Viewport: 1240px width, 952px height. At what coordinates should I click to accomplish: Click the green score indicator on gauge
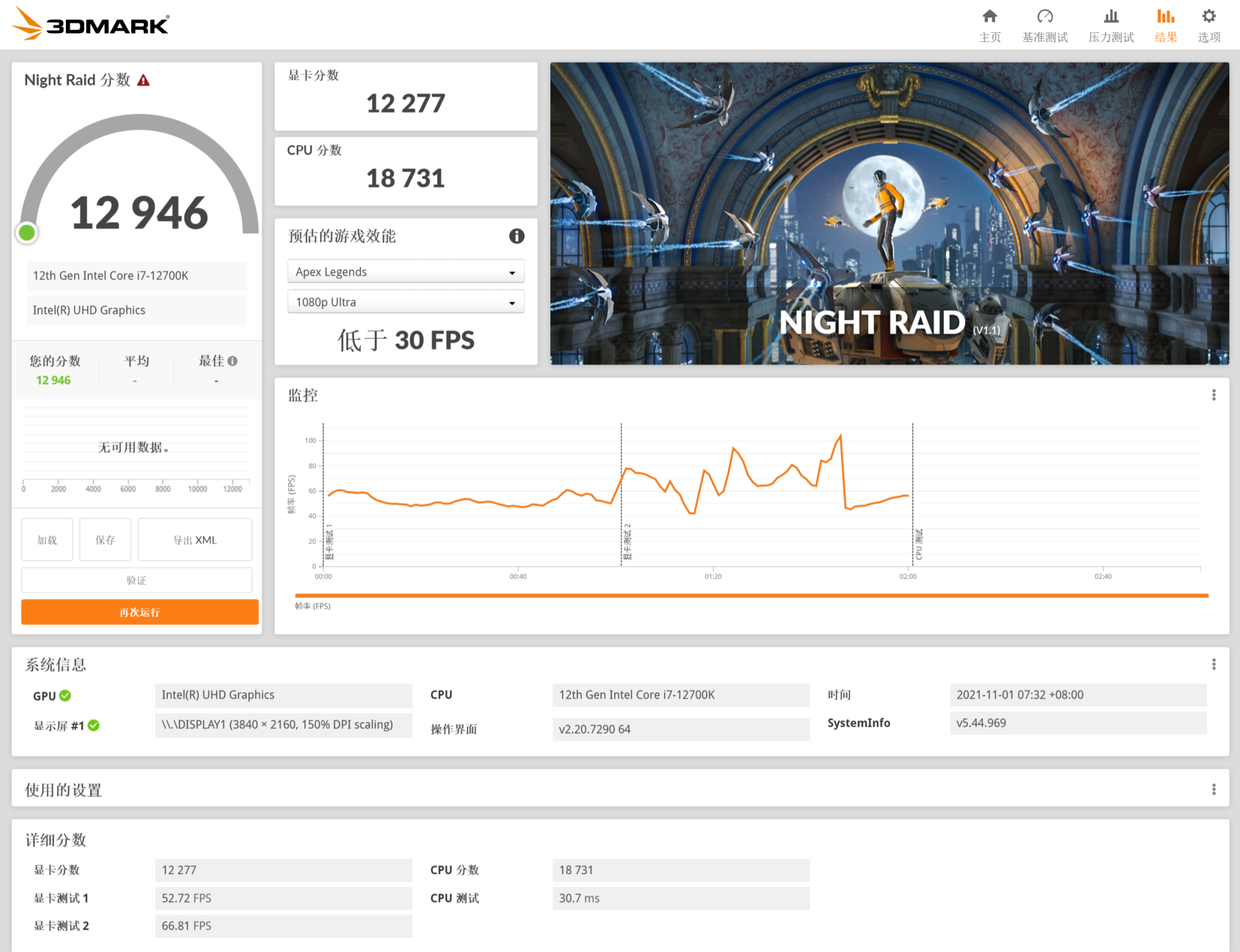click(27, 233)
